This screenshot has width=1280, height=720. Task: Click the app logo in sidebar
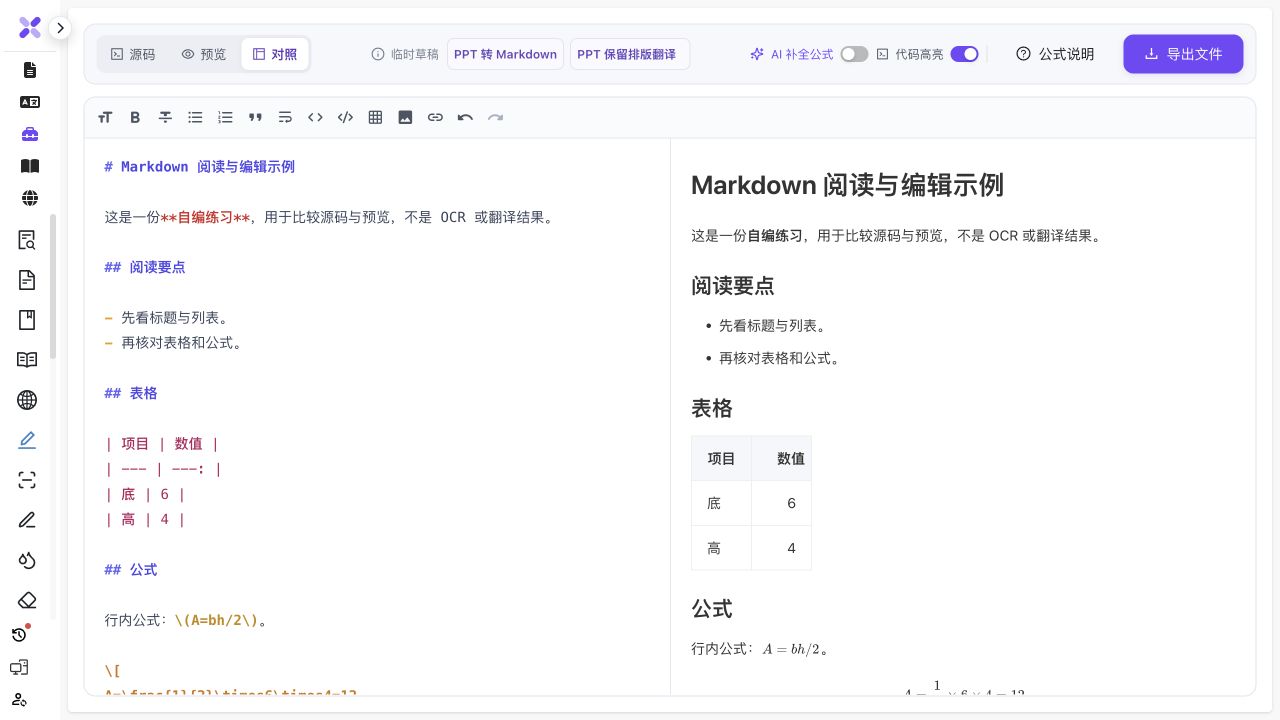30,28
